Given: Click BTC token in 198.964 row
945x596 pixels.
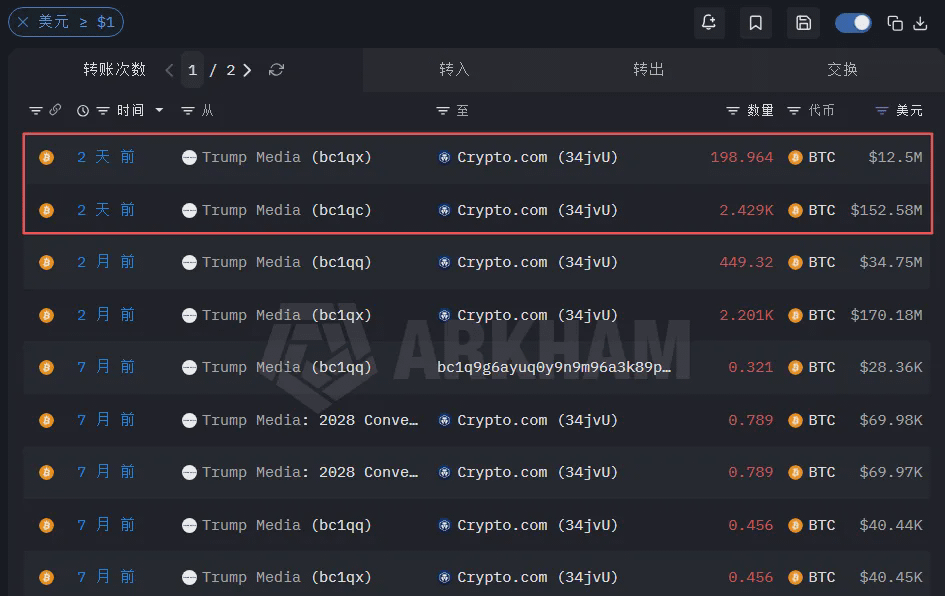Looking at the screenshot, I should click(812, 158).
